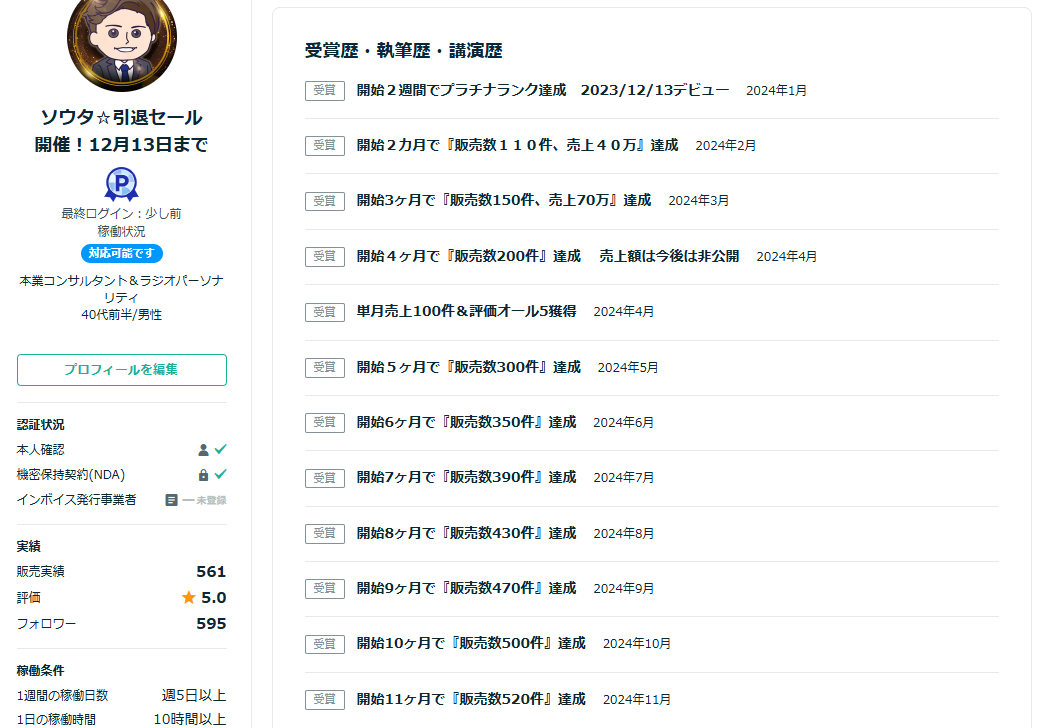This screenshot has width=1039, height=728.
Task: Click the green checkmark for 本人確認
Action: pyautogui.click(x=220, y=450)
